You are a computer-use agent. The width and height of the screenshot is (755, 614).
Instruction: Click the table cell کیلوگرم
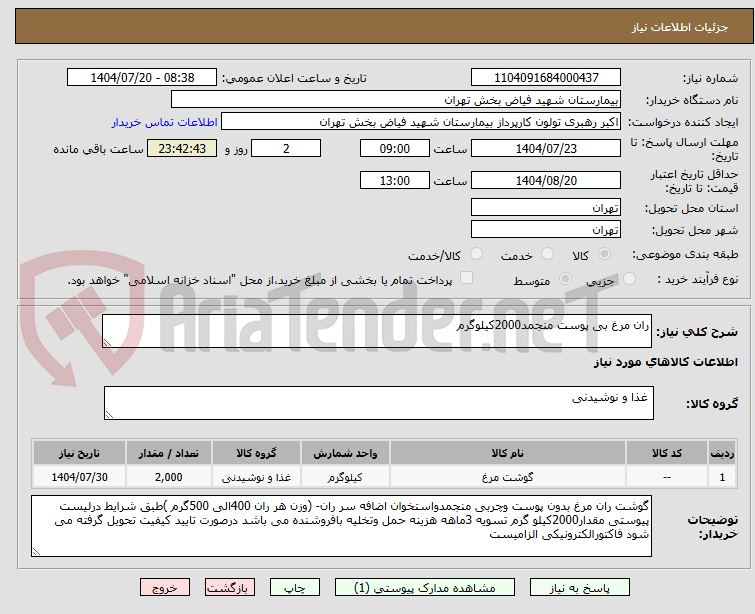coord(345,477)
